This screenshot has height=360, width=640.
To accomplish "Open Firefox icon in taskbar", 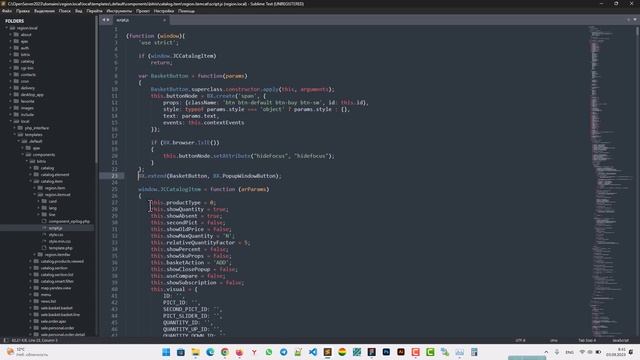I will pos(239,352).
